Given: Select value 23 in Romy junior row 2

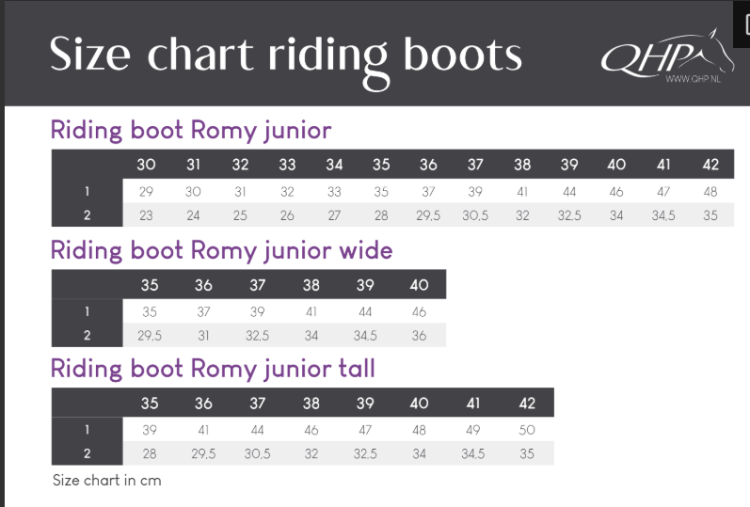Looking at the screenshot, I should coord(146,215).
